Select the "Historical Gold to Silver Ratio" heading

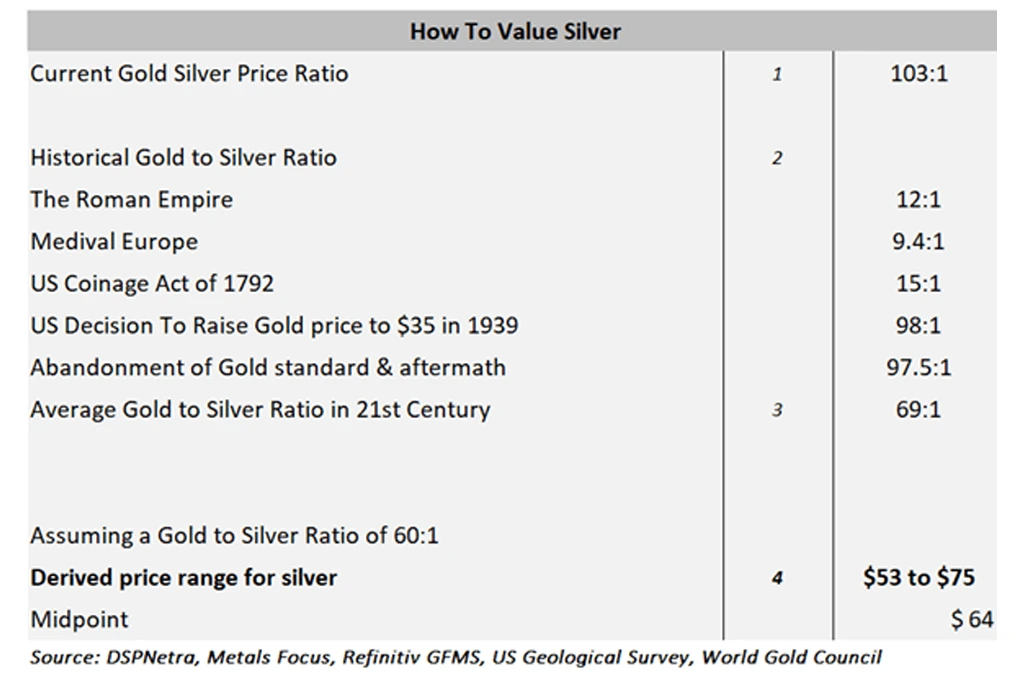tap(183, 158)
